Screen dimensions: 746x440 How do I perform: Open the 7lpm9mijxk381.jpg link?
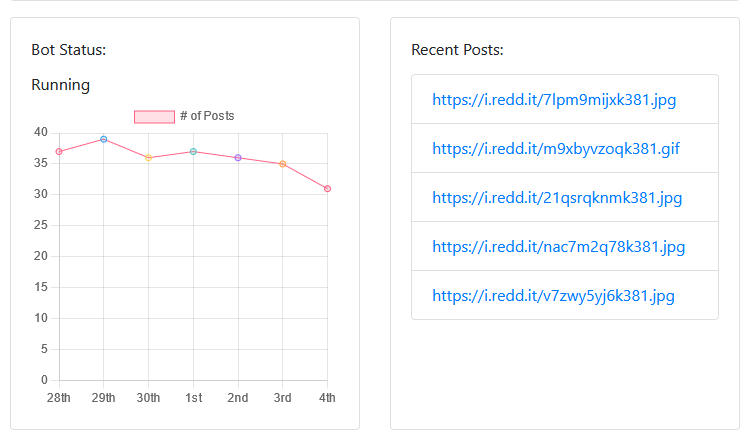(554, 100)
